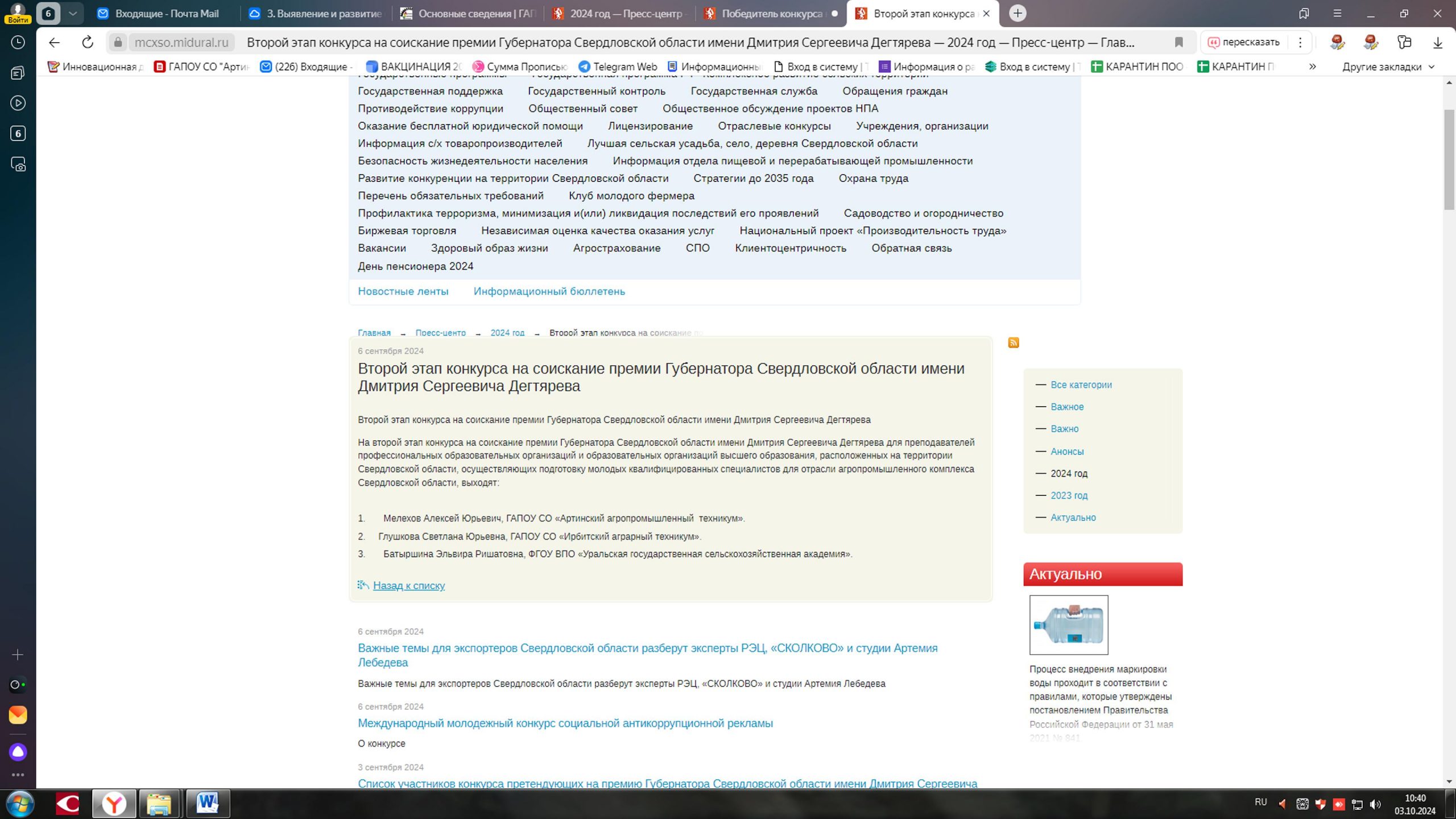1456x819 pixels.
Task: Open the water bottle thumbnail under Актуально
Action: [1069, 624]
